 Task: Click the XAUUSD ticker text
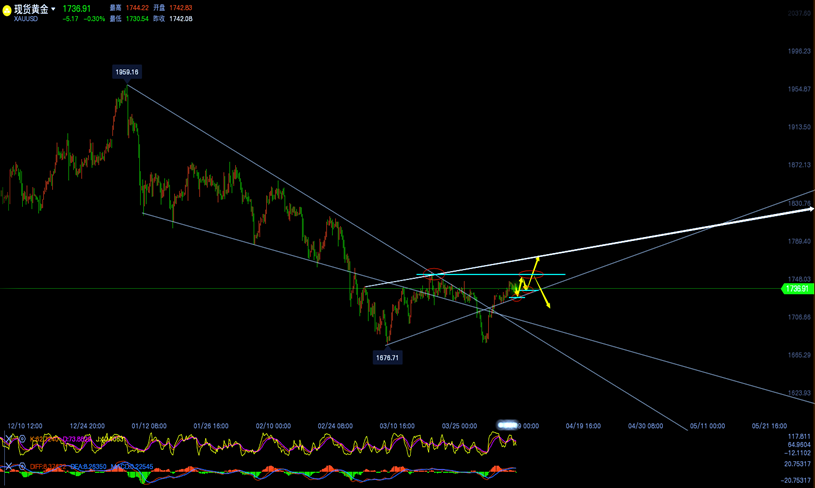(26, 20)
